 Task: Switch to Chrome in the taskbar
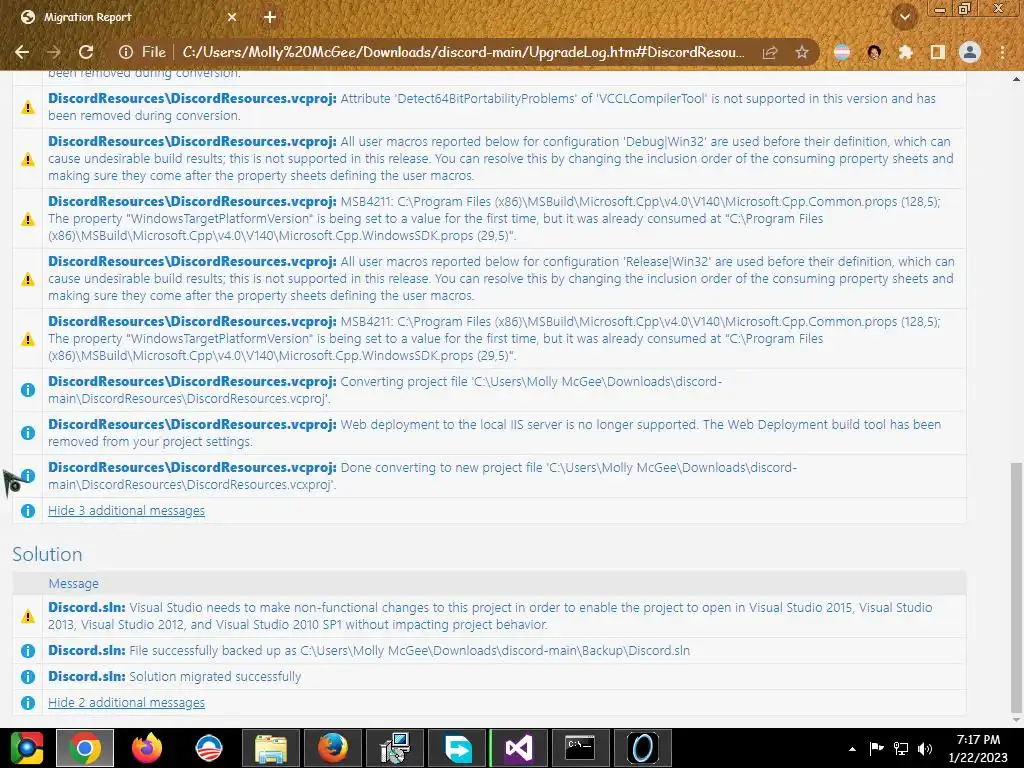point(85,748)
